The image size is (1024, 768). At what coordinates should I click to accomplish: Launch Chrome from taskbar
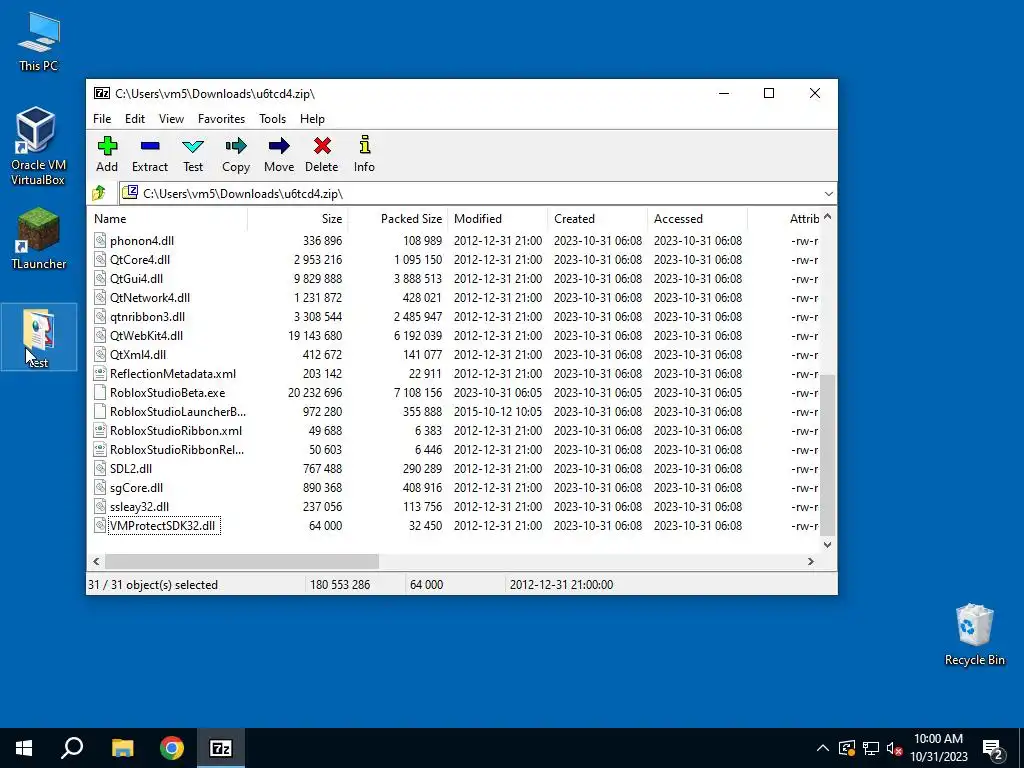[172, 748]
